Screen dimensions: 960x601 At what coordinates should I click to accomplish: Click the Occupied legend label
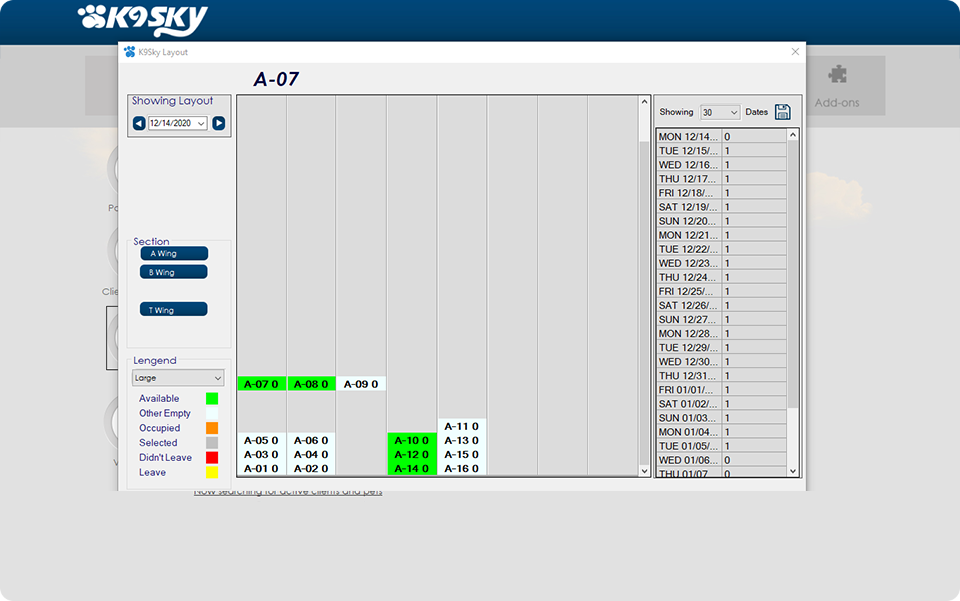coord(159,428)
